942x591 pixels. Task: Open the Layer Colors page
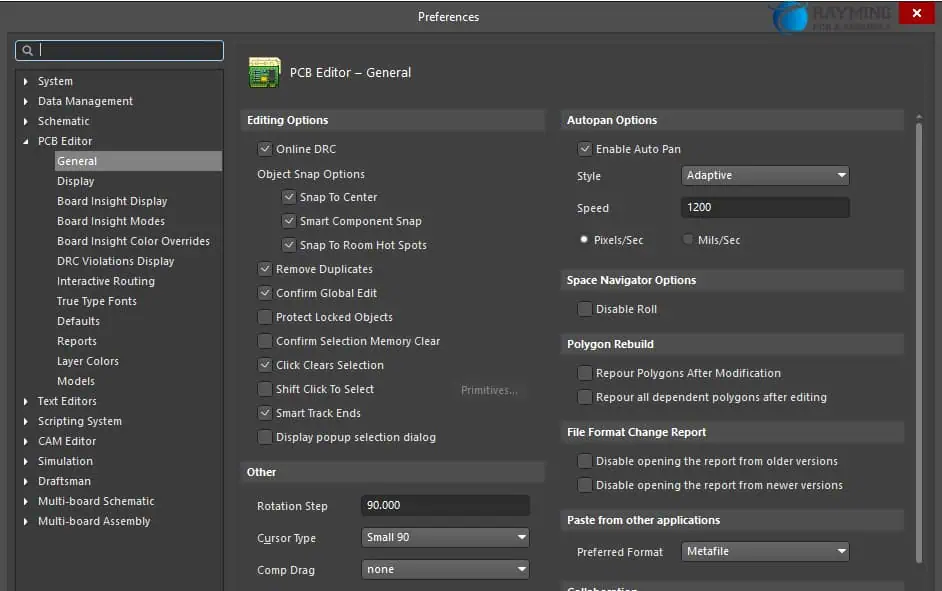click(87, 361)
